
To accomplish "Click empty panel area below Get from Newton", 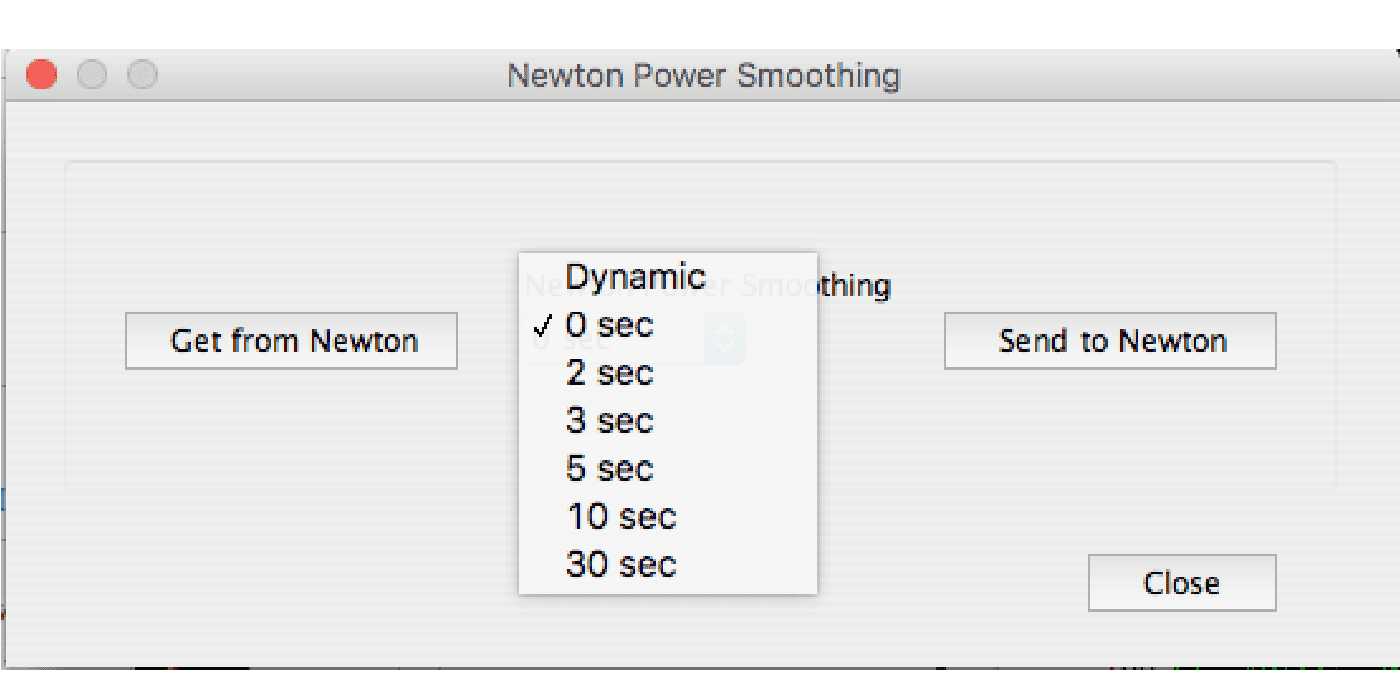I will click(290, 430).
